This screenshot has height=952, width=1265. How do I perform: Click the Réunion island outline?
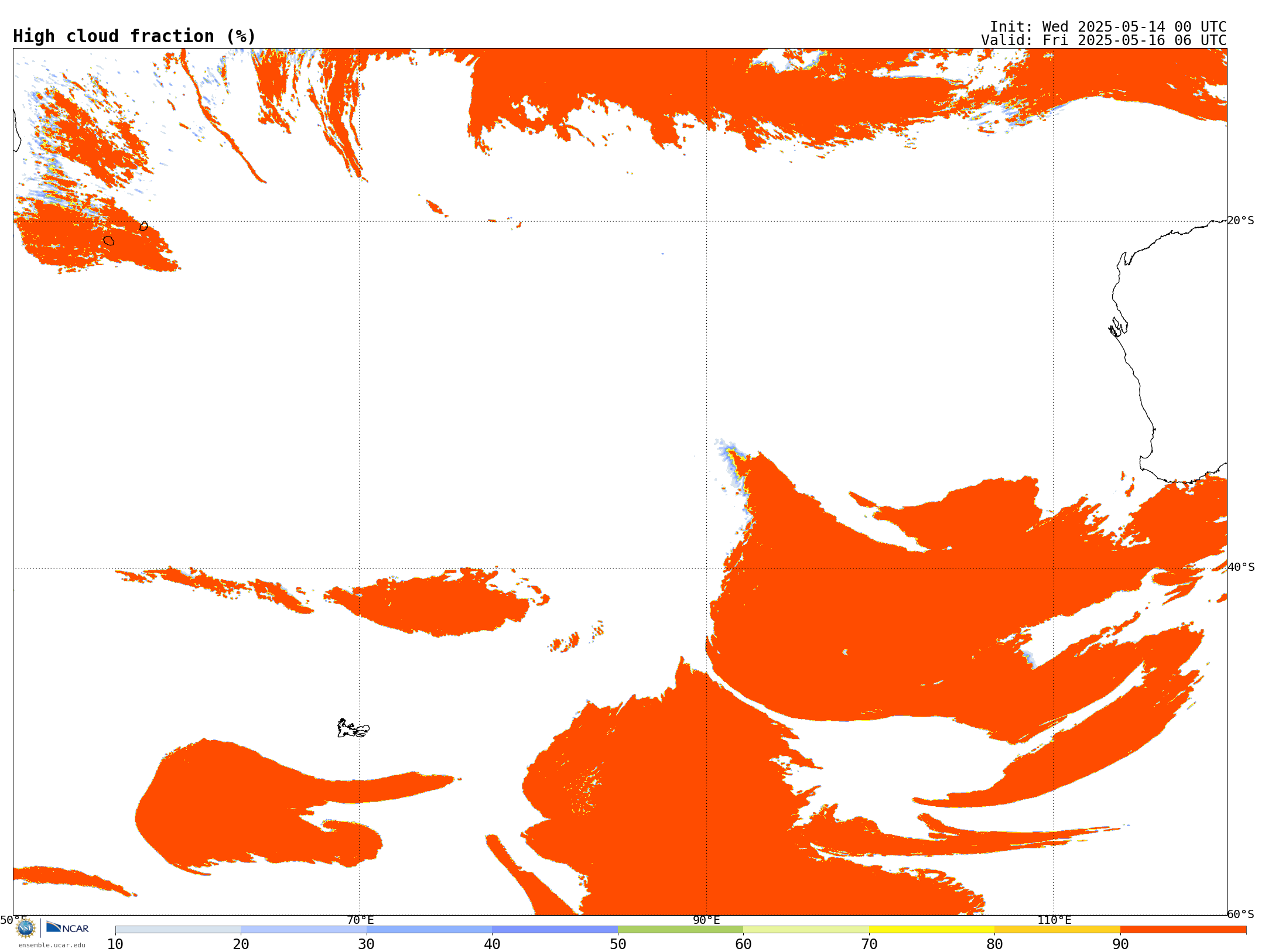click(108, 241)
